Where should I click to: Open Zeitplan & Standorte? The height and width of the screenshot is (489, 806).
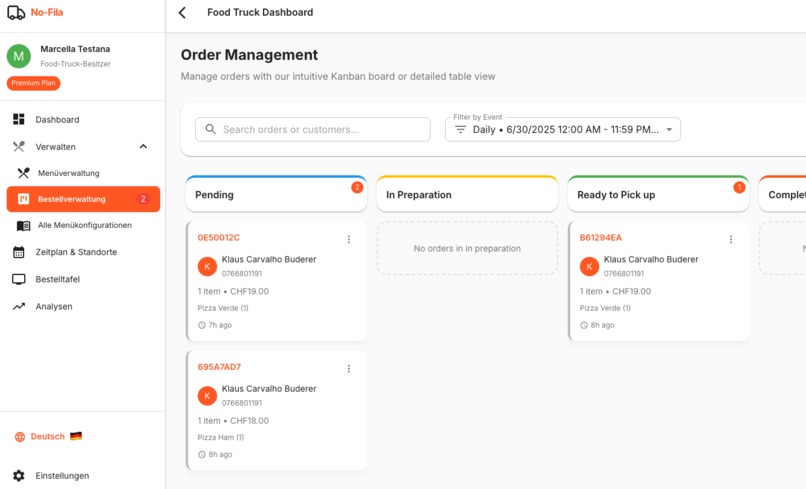coord(83,252)
